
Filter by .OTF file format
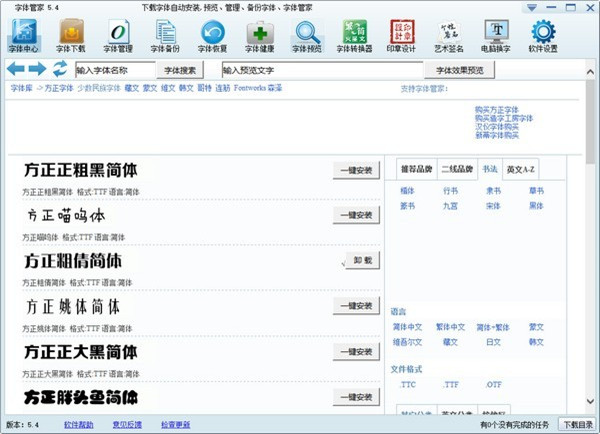[493, 385]
